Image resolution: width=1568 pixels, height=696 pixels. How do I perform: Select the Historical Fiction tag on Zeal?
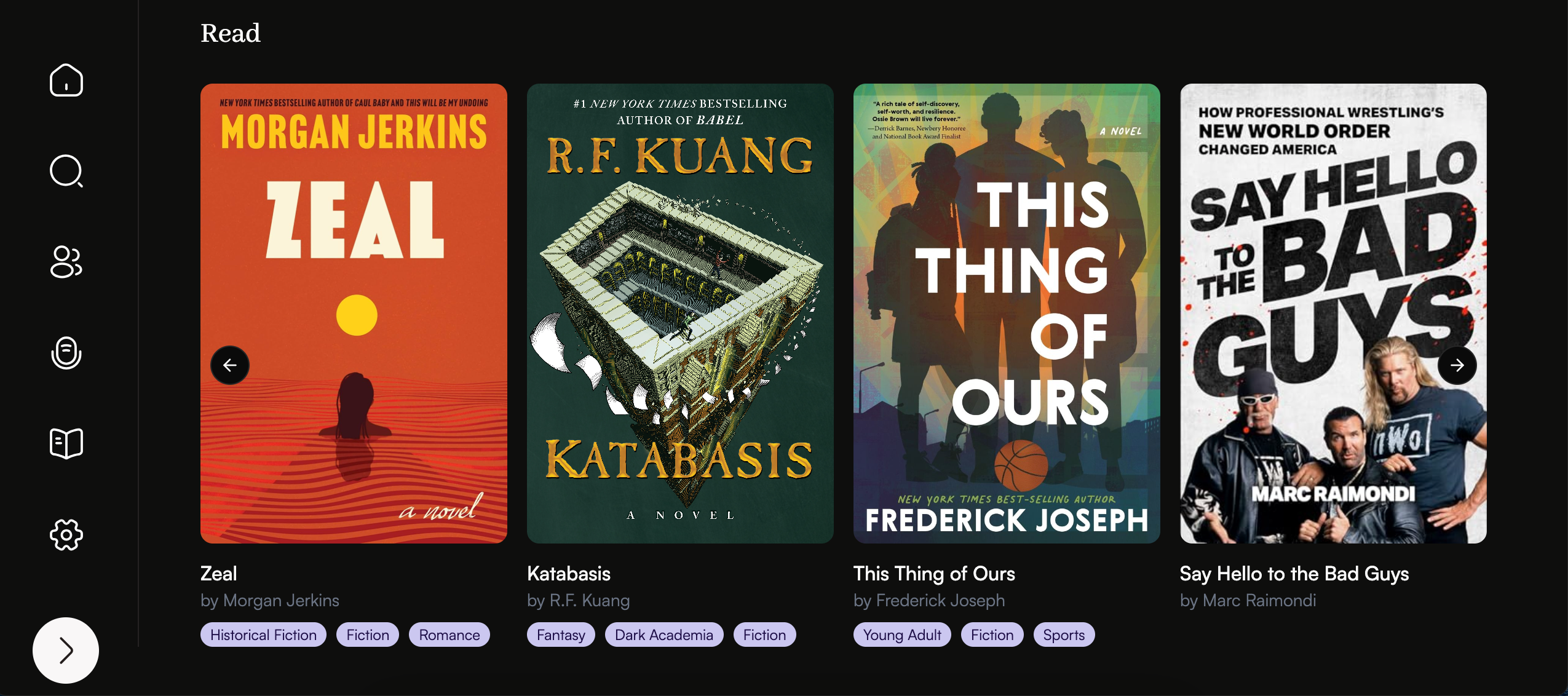(263, 635)
